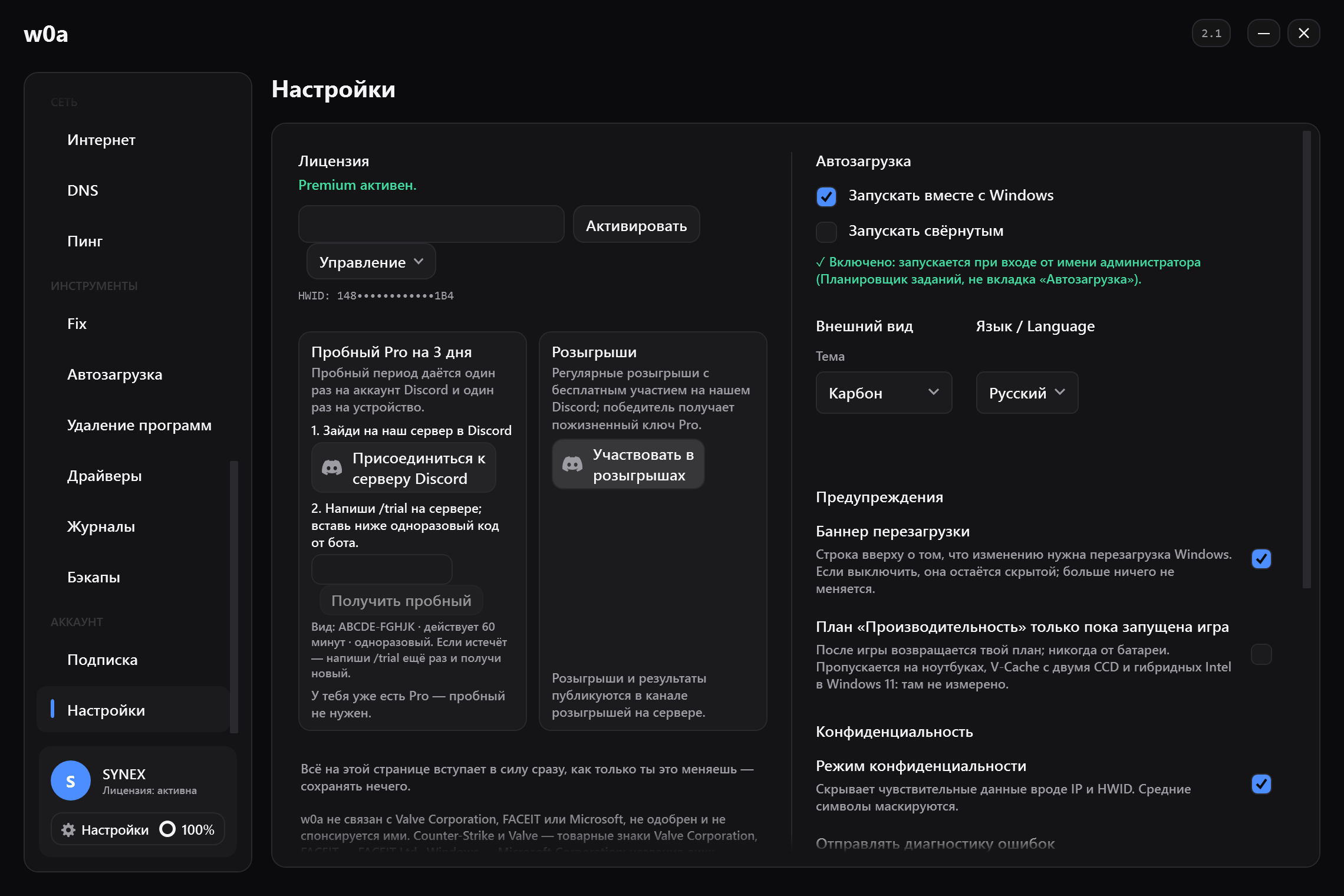Click the Discord icon in giveaways button
The width and height of the screenshot is (1344, 896).
pos(572,465)
